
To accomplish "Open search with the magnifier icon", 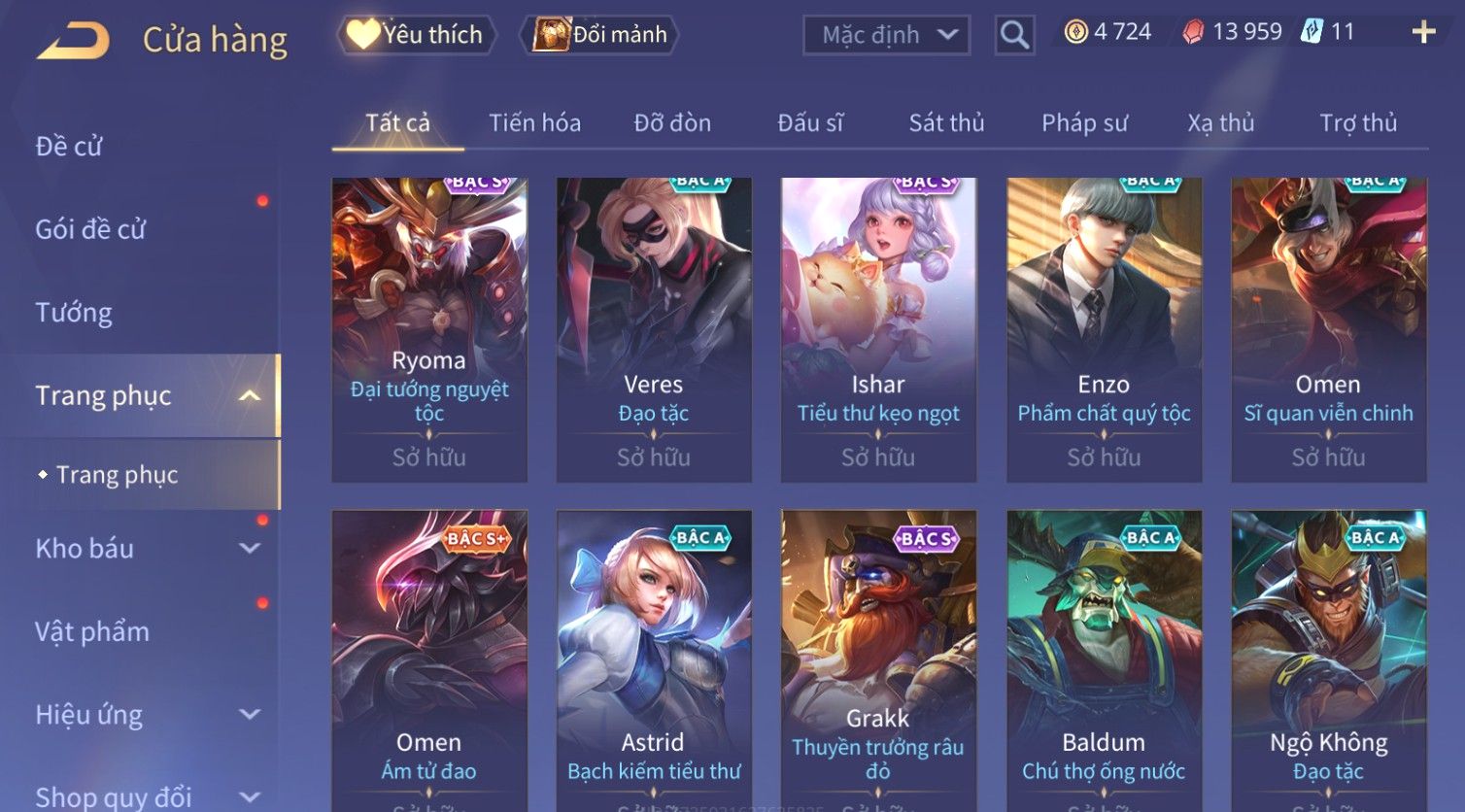I will [1014, 36].
